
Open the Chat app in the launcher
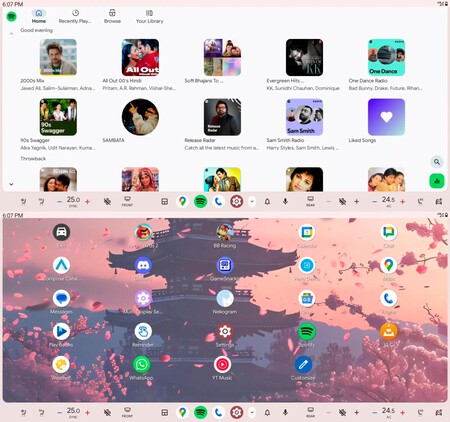click(x=389, y=232)
